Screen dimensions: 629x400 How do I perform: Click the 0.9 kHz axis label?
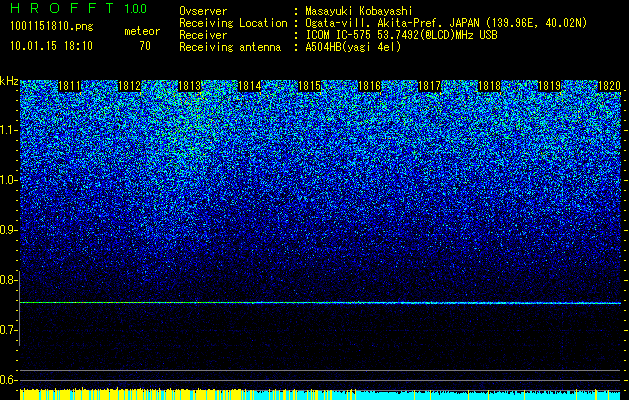tap(8, 230)
